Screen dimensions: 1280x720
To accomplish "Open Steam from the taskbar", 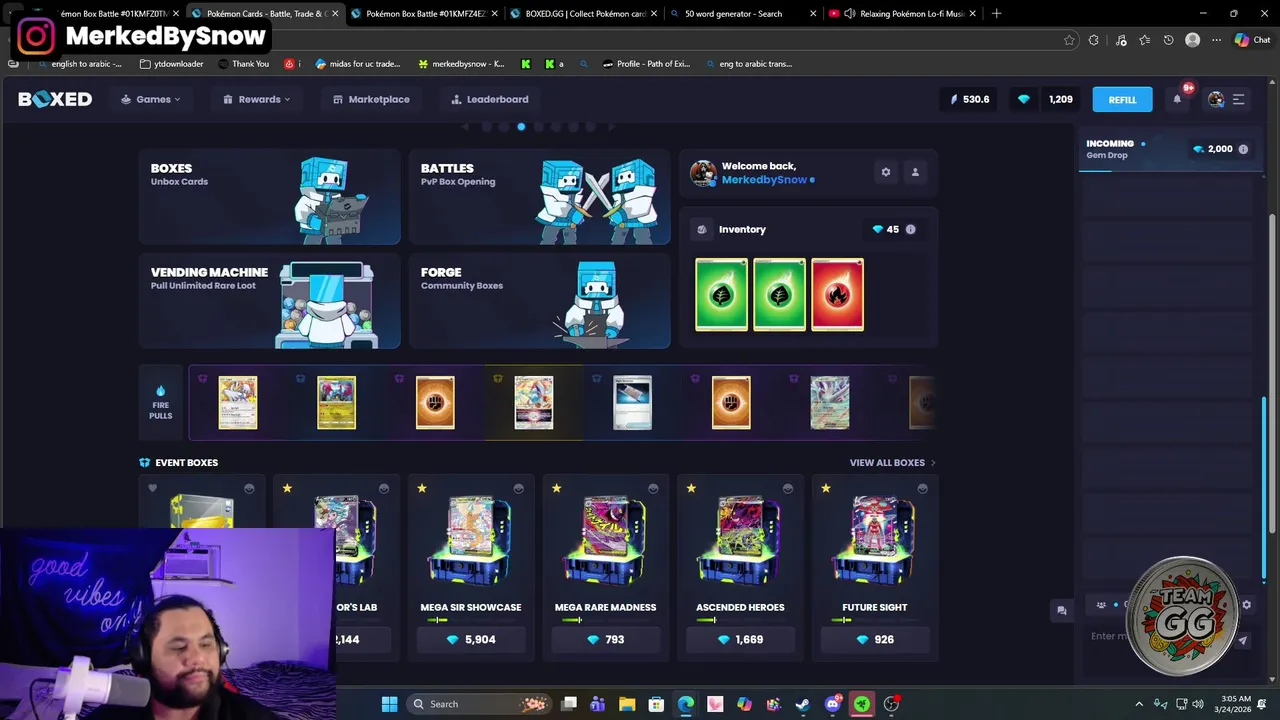I will point(802,704).
